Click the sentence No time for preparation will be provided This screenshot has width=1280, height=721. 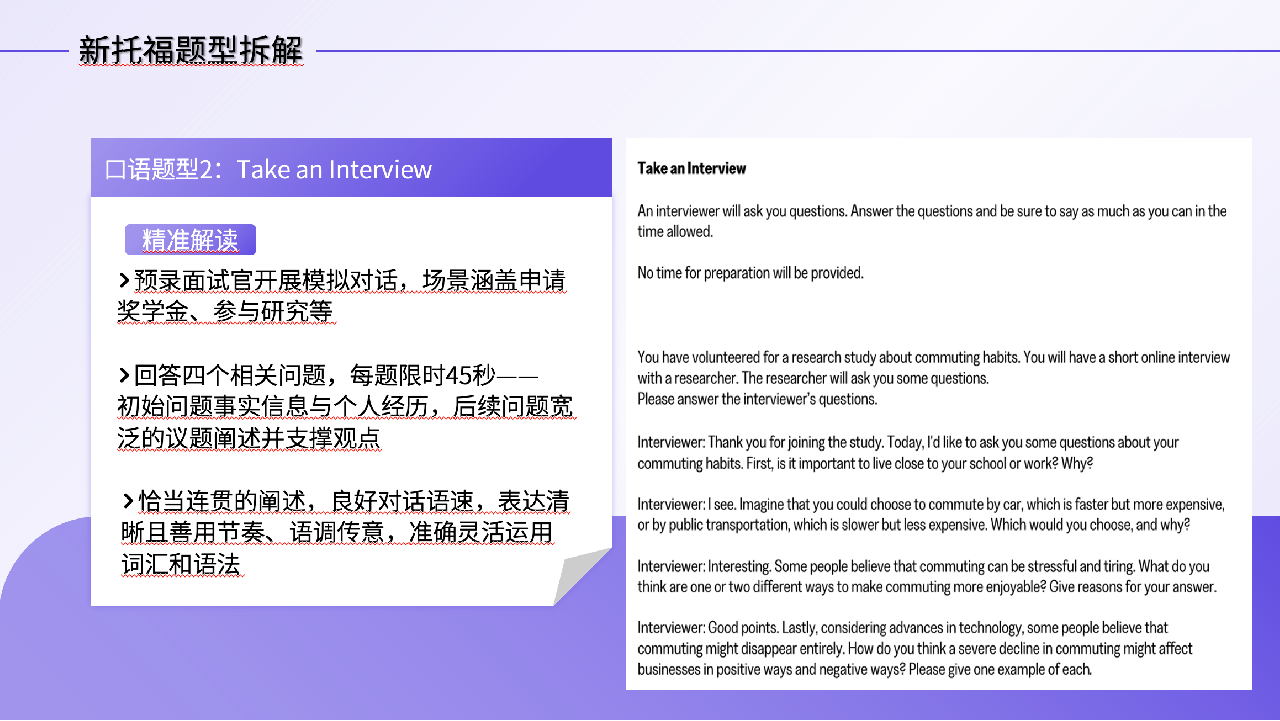coord(750,272)
